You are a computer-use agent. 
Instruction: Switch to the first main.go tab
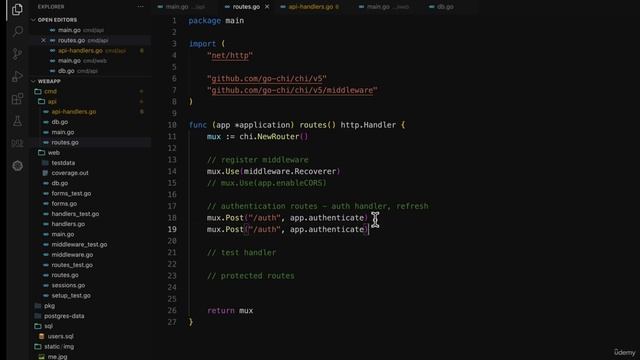181,7
